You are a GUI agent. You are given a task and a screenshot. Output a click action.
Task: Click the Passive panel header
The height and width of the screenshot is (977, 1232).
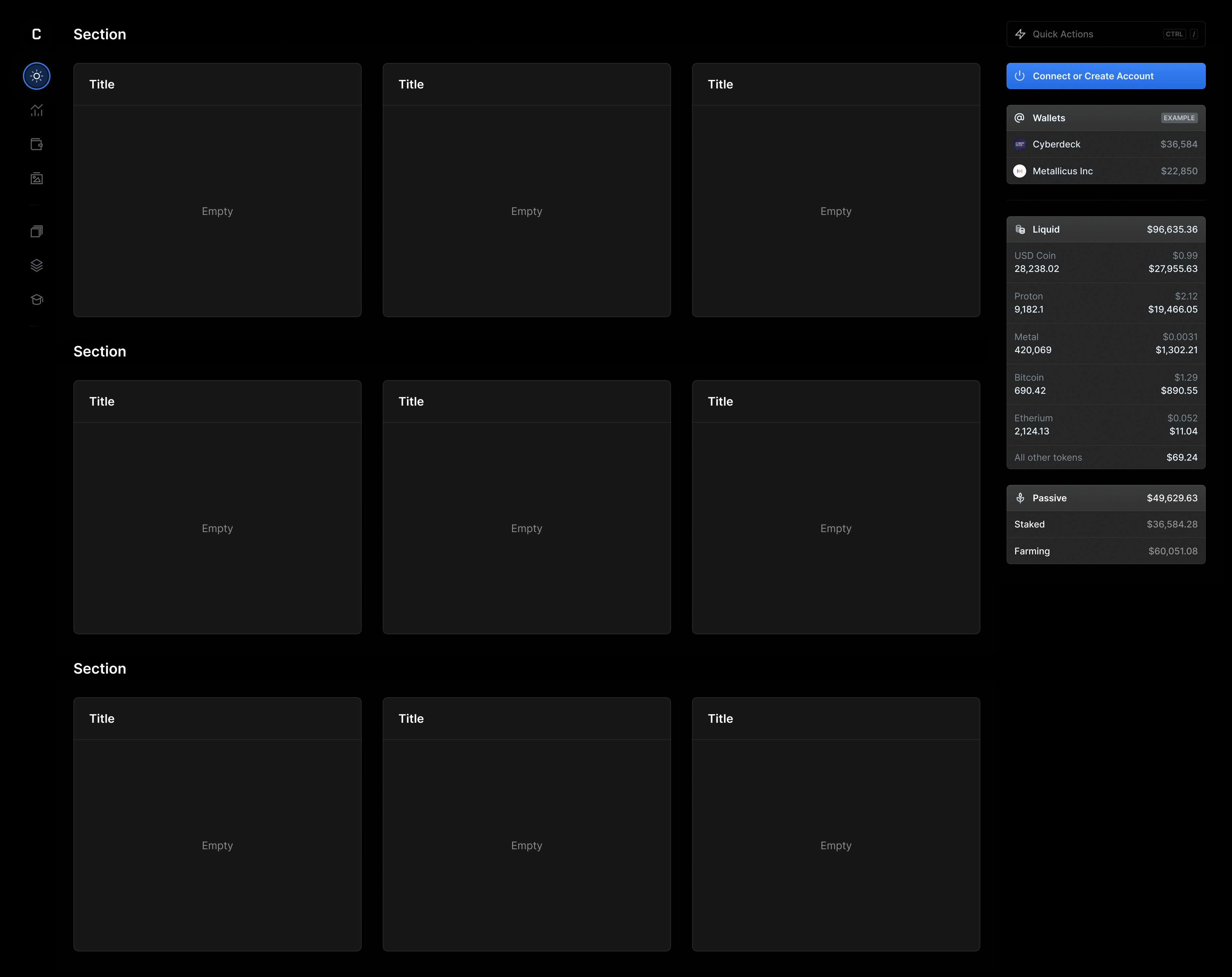1106,498
